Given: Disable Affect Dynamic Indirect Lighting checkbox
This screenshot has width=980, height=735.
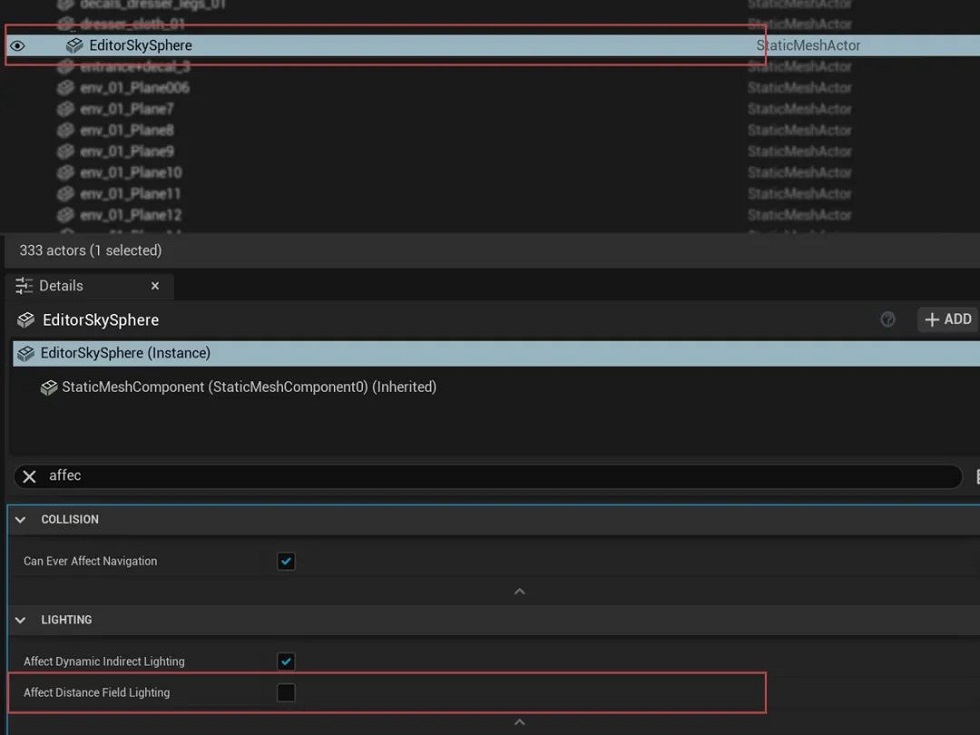Looking at the screenshot, I should point(286,661).
